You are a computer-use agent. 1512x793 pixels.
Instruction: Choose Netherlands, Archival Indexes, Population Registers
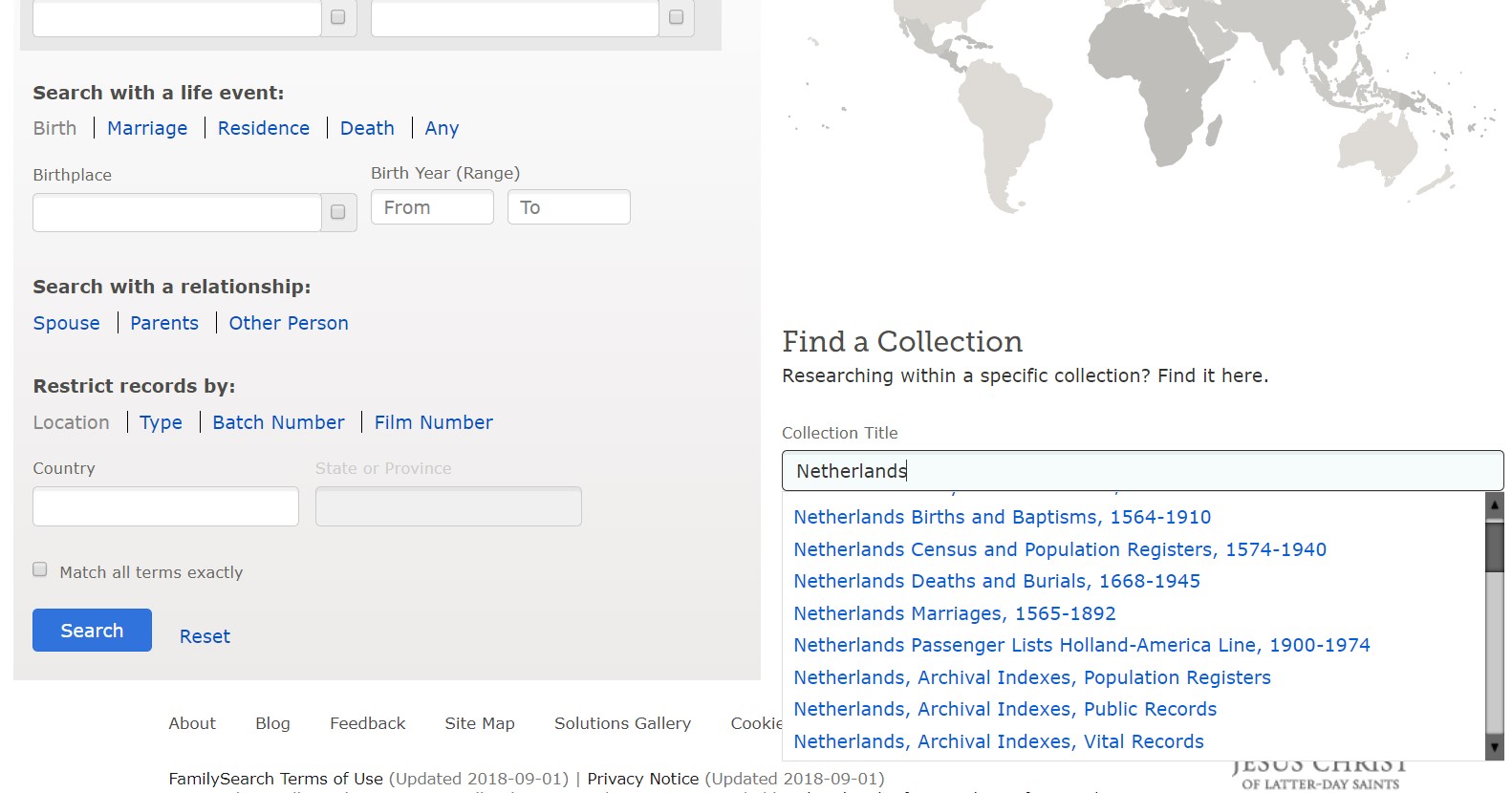1032,677
